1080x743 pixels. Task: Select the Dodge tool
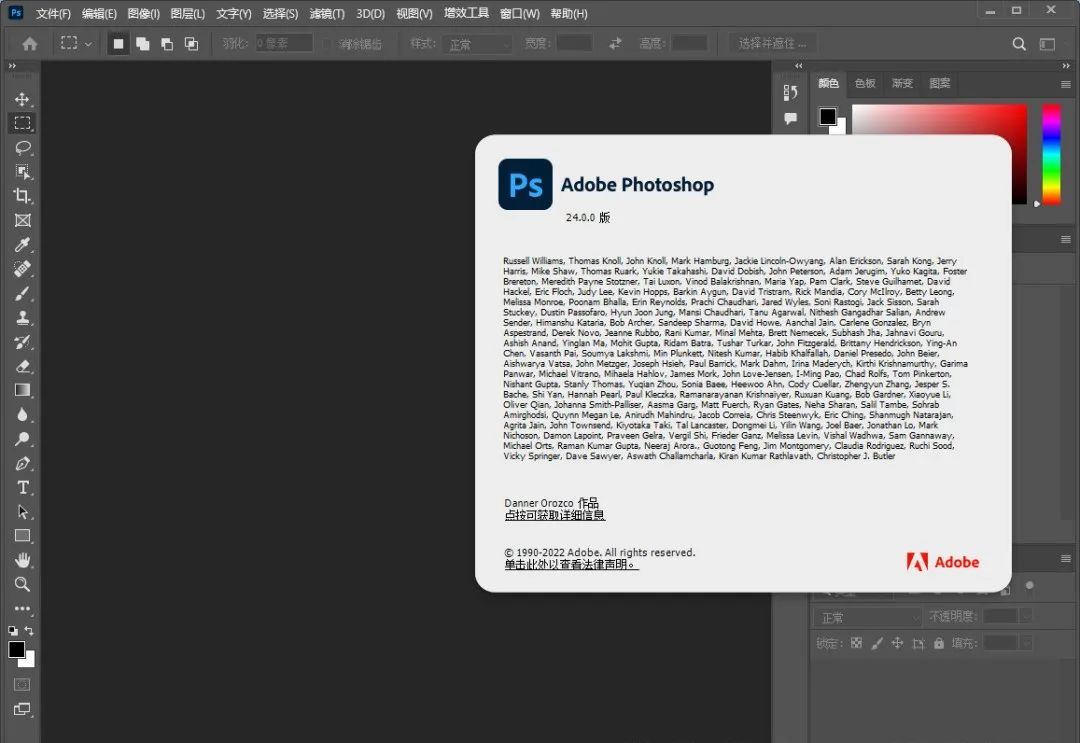click(x=22, y=439)
